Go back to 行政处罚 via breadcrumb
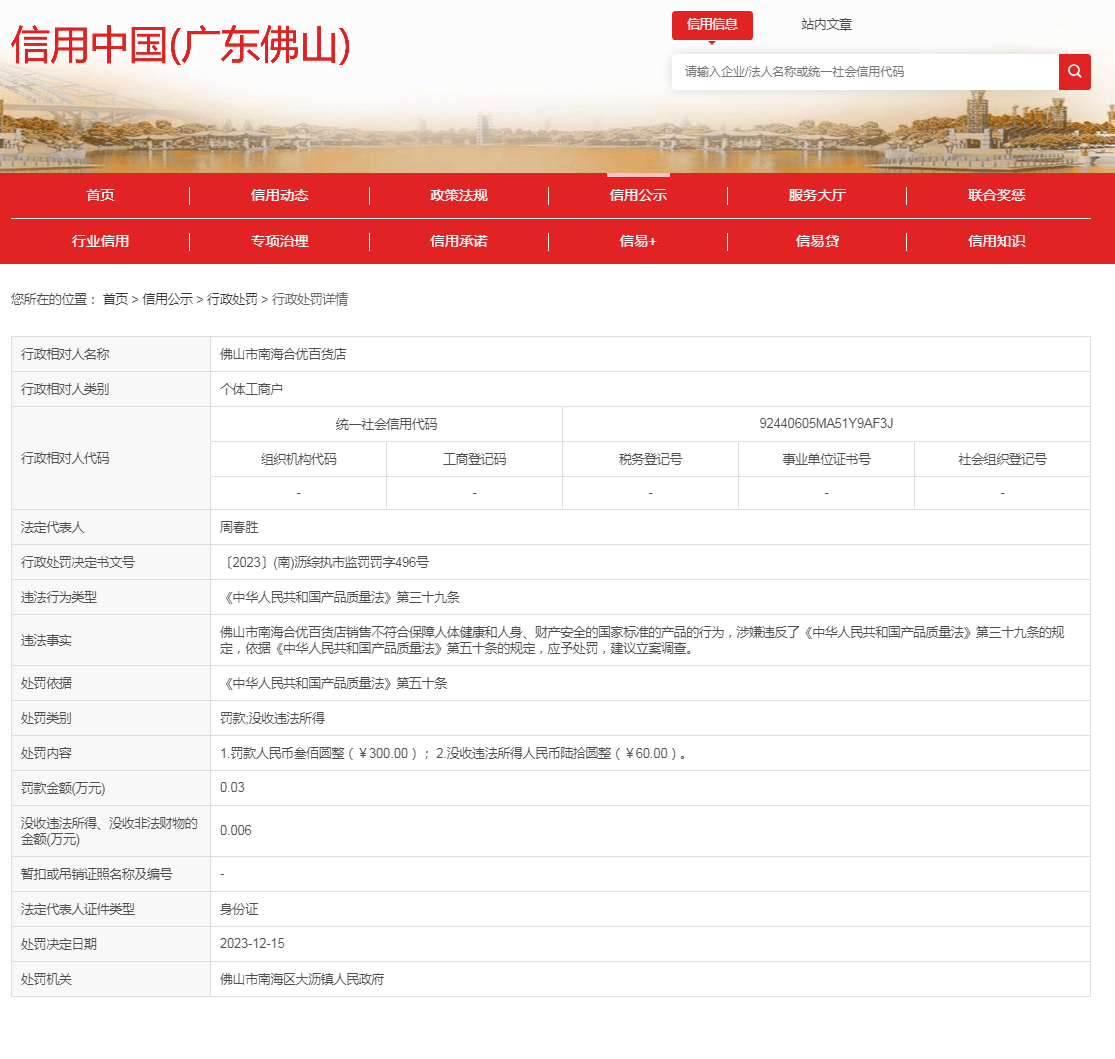1115x1059 pixels. 232,299
